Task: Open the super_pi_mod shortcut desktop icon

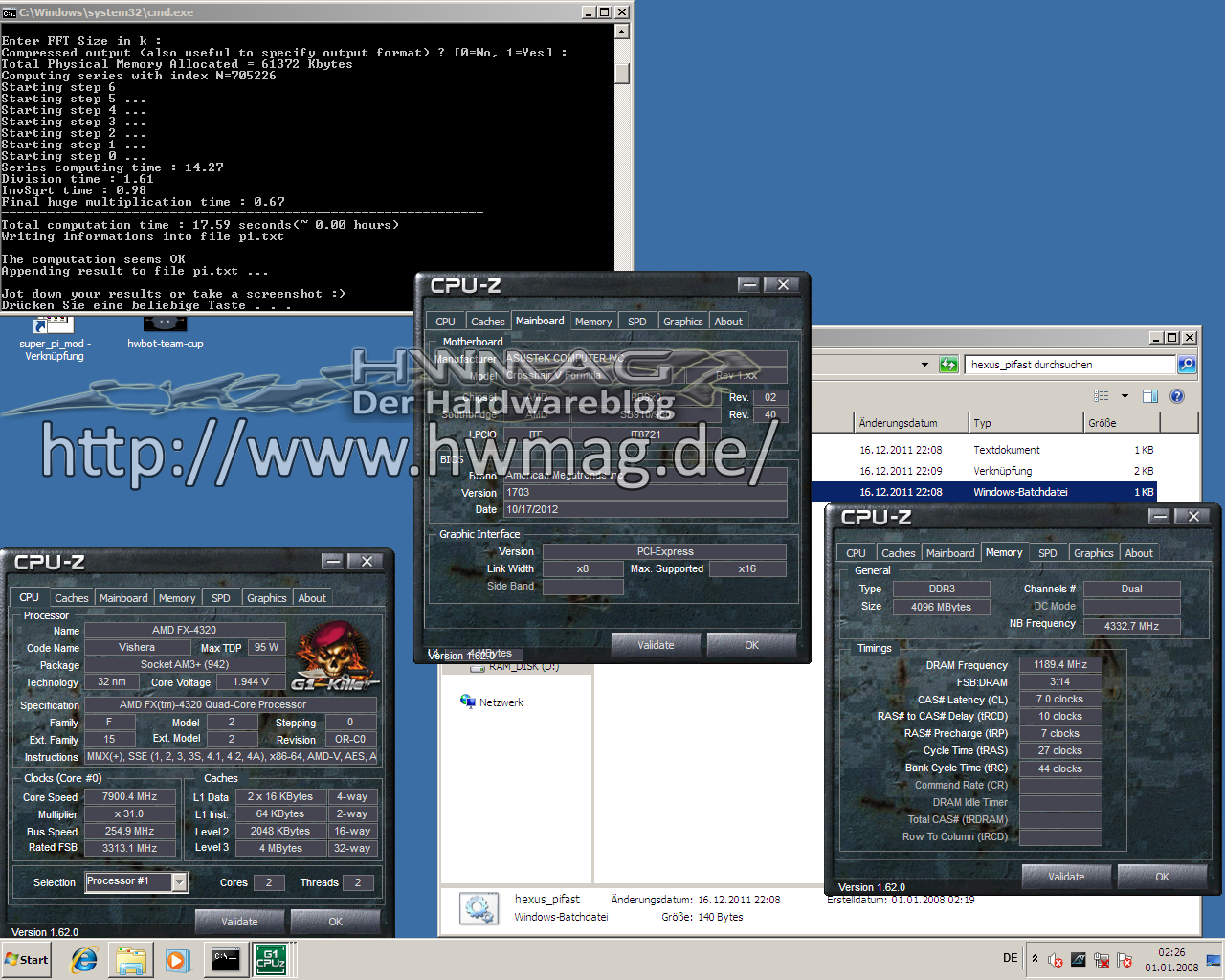Action: (54, 340)
